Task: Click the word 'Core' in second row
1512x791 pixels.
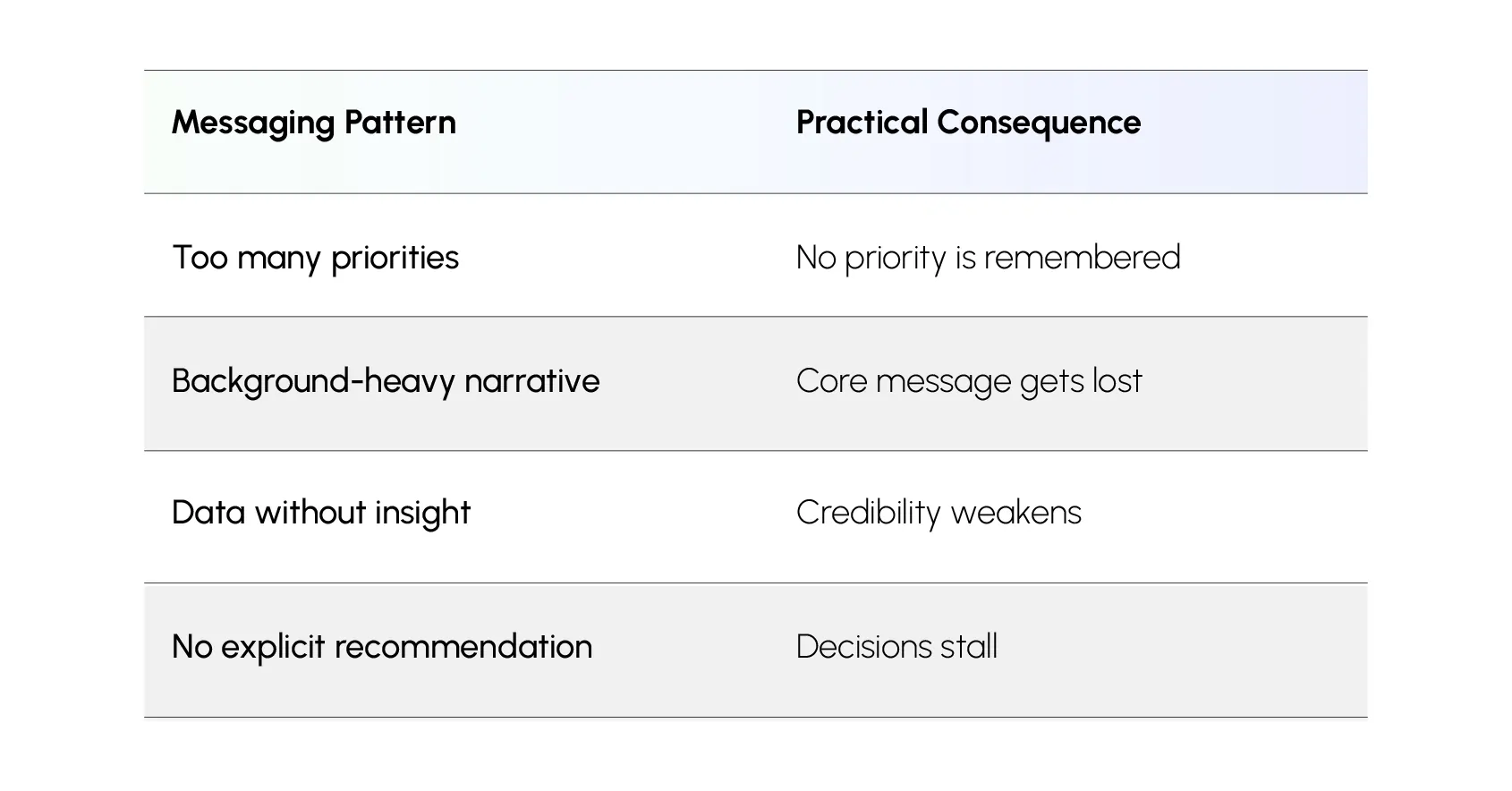Action: [x=831, y=381]
